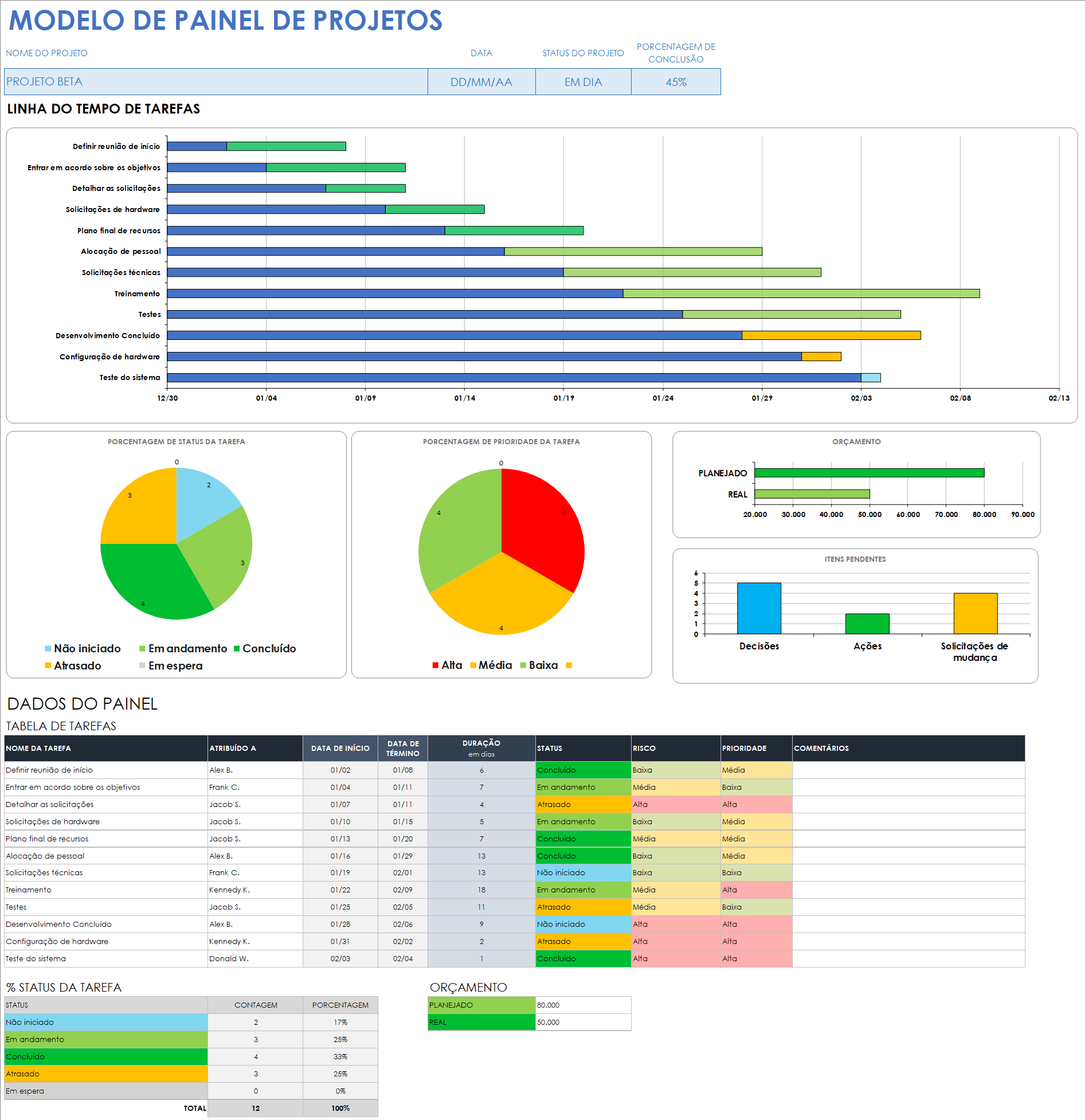Select Frank C. in Solicitações técnicas row

click(255, 873)
